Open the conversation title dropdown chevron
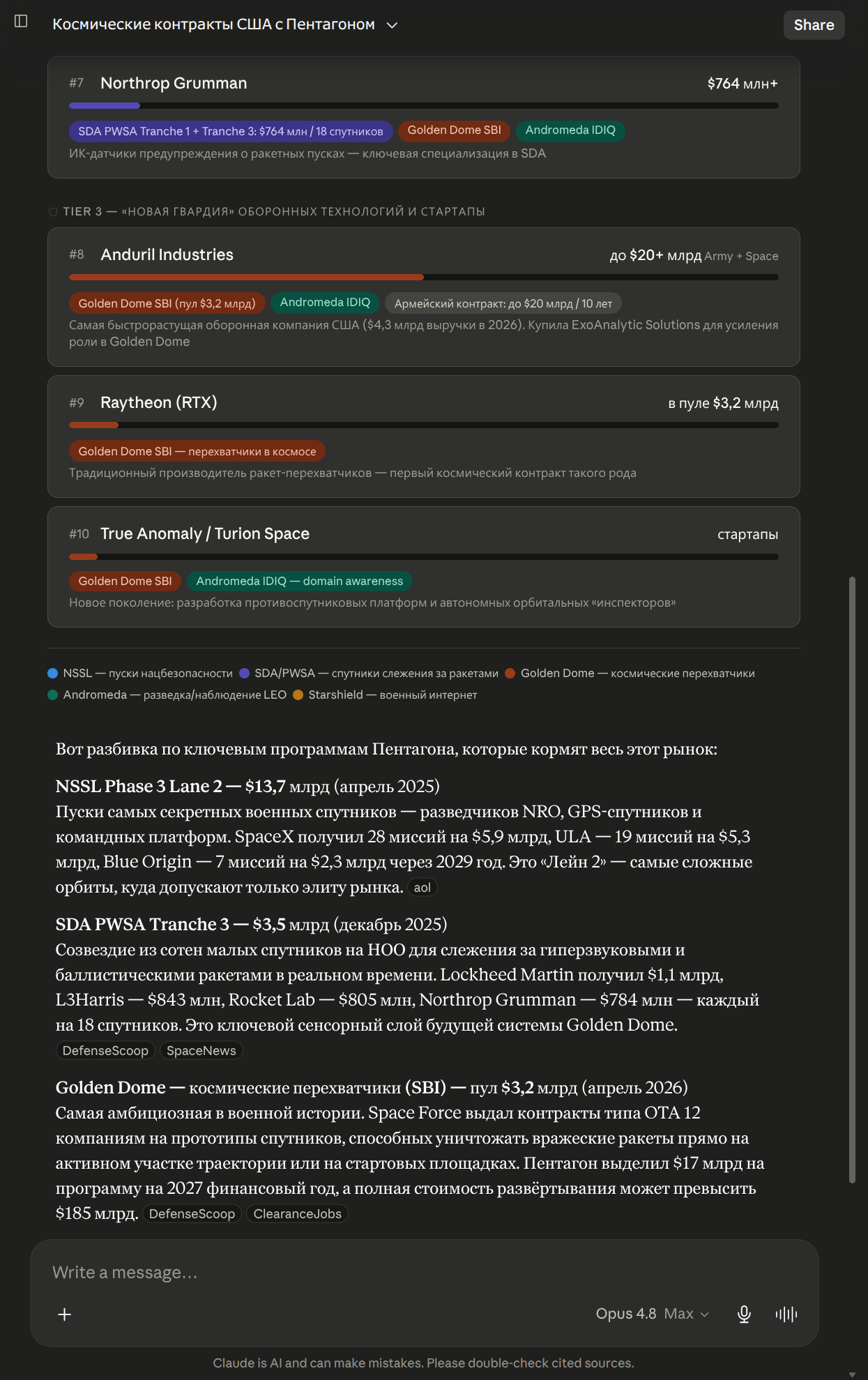Image resolution: width=868 pixels, height=1380 pixels. (393, 25)
